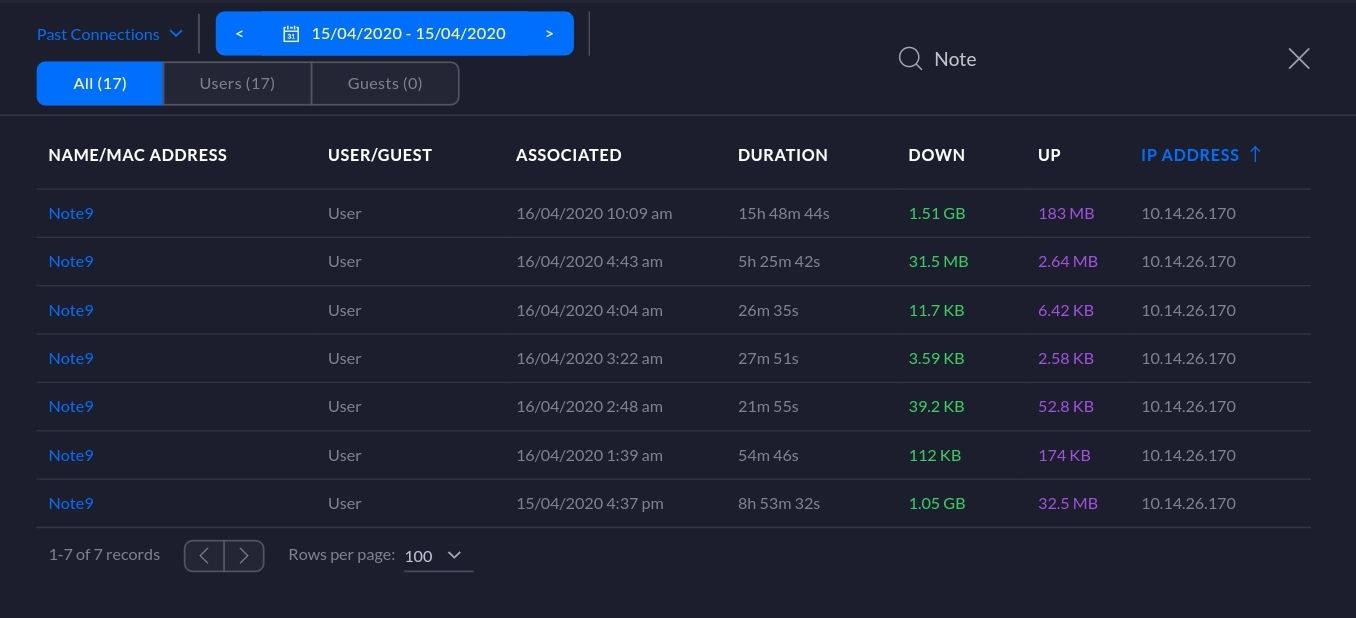The width and height of the screenshot is (1356, 618).
Task: Sort by Name/MAC Address column header
Action: (x=138, y=155)
